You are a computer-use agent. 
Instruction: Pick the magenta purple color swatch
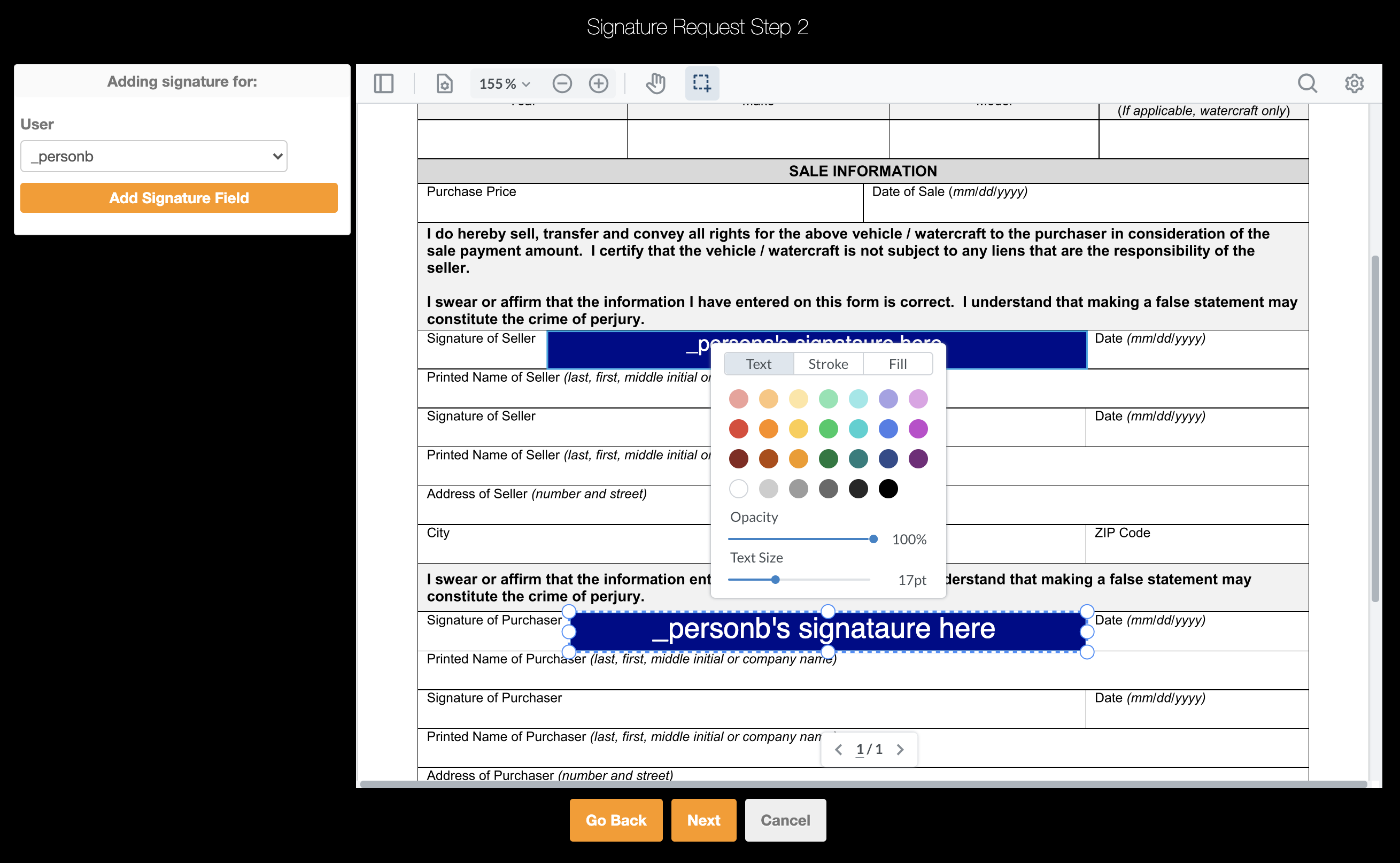918,429
